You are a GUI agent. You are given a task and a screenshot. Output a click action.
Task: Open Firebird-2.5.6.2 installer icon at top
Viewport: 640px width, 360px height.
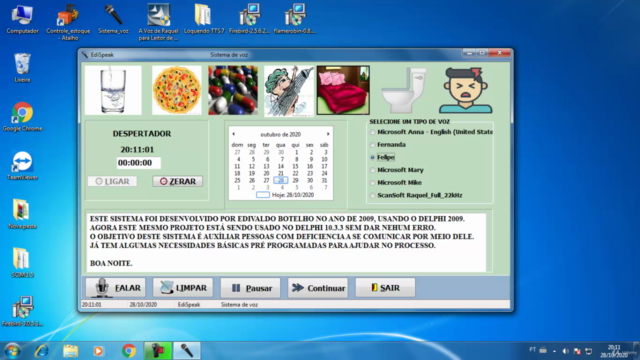(x=249, y=19)
